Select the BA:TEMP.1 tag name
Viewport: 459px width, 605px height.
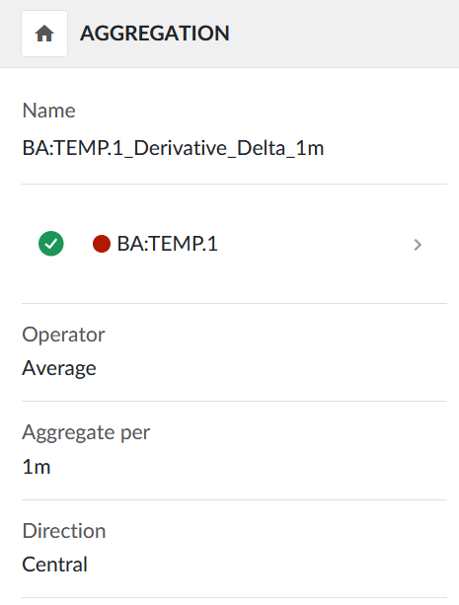click(x=167, y=244)
